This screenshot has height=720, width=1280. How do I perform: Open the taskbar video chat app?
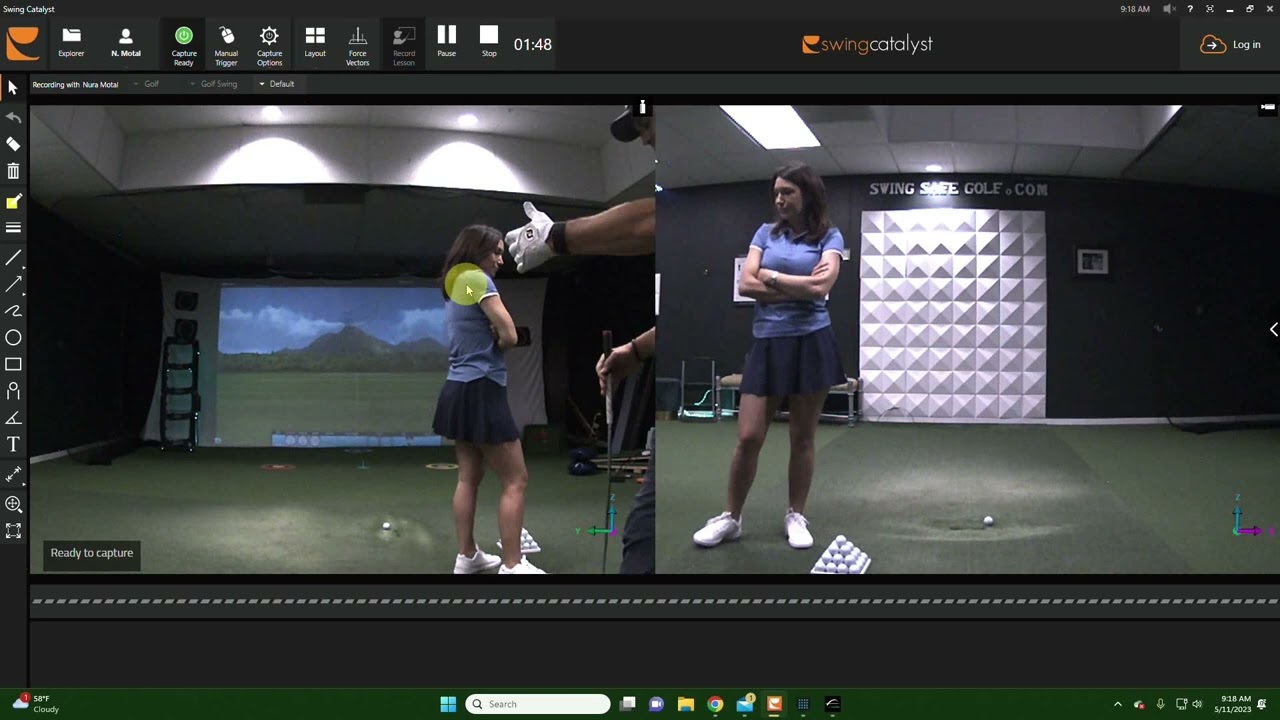[x=656, y=704]
